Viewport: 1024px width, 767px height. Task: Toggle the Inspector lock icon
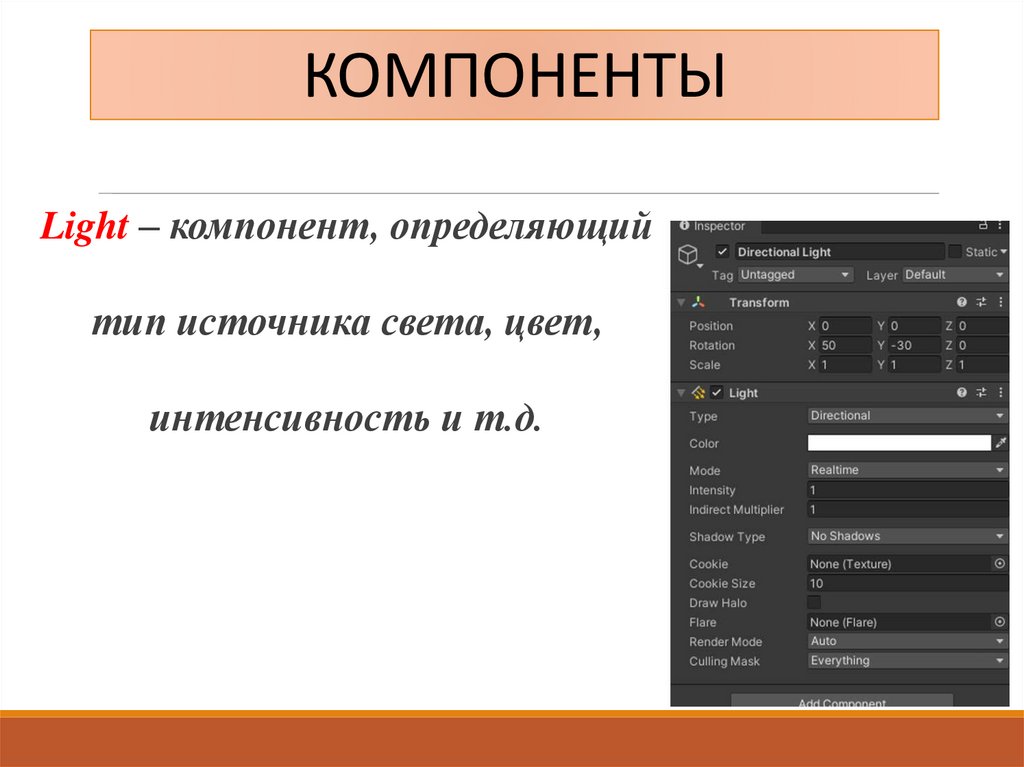[983, 225]
